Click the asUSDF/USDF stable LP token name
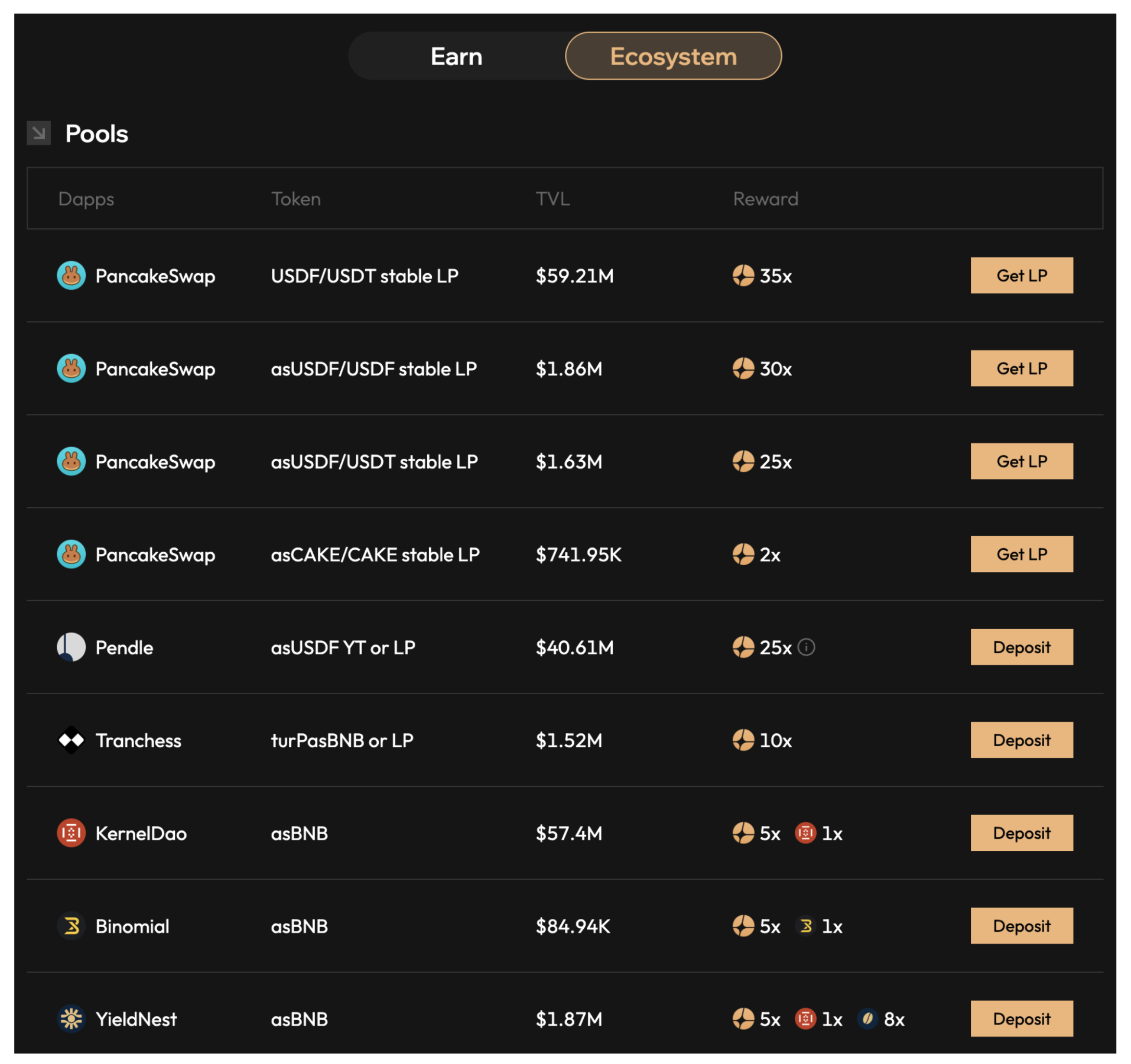The width and height of the screenshot is (1131, 1064). tap(374, 369)
